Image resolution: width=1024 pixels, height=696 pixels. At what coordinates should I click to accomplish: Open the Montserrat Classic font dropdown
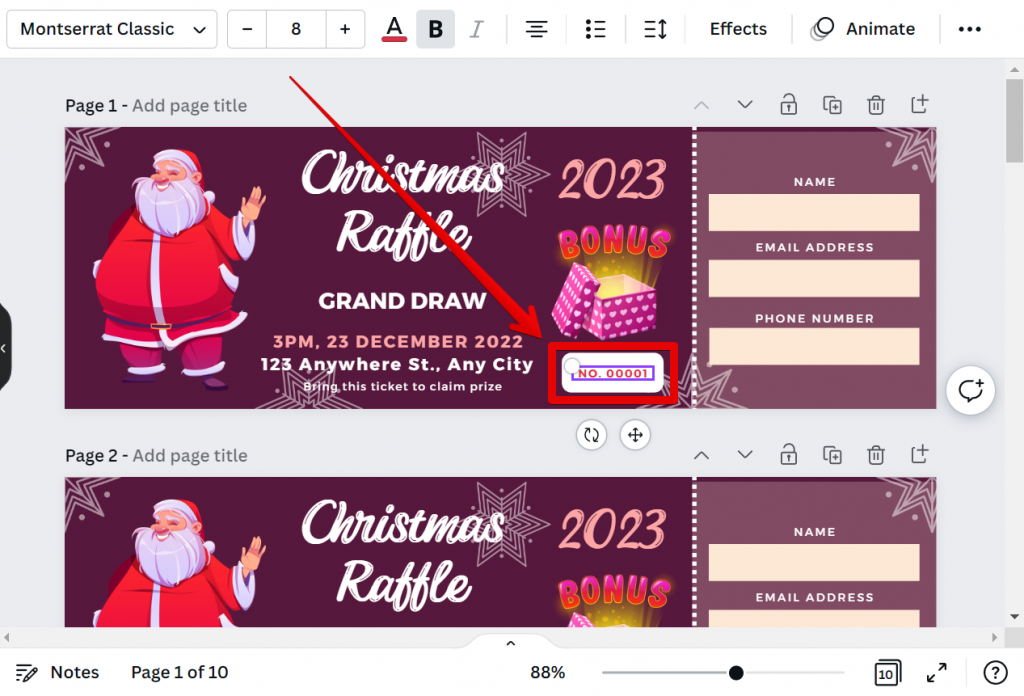click(x=111, y=29)
